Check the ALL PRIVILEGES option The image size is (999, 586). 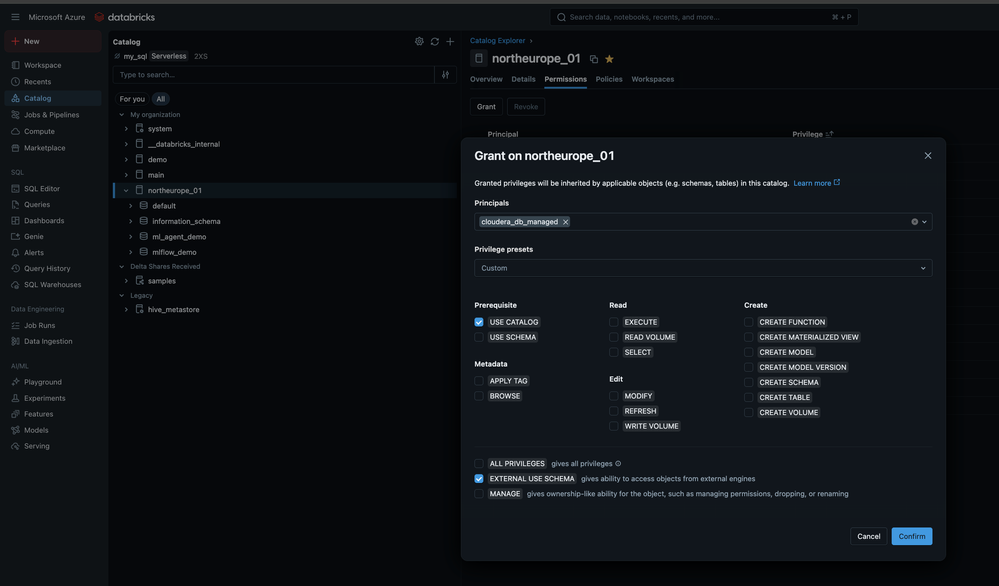point(478,464)
